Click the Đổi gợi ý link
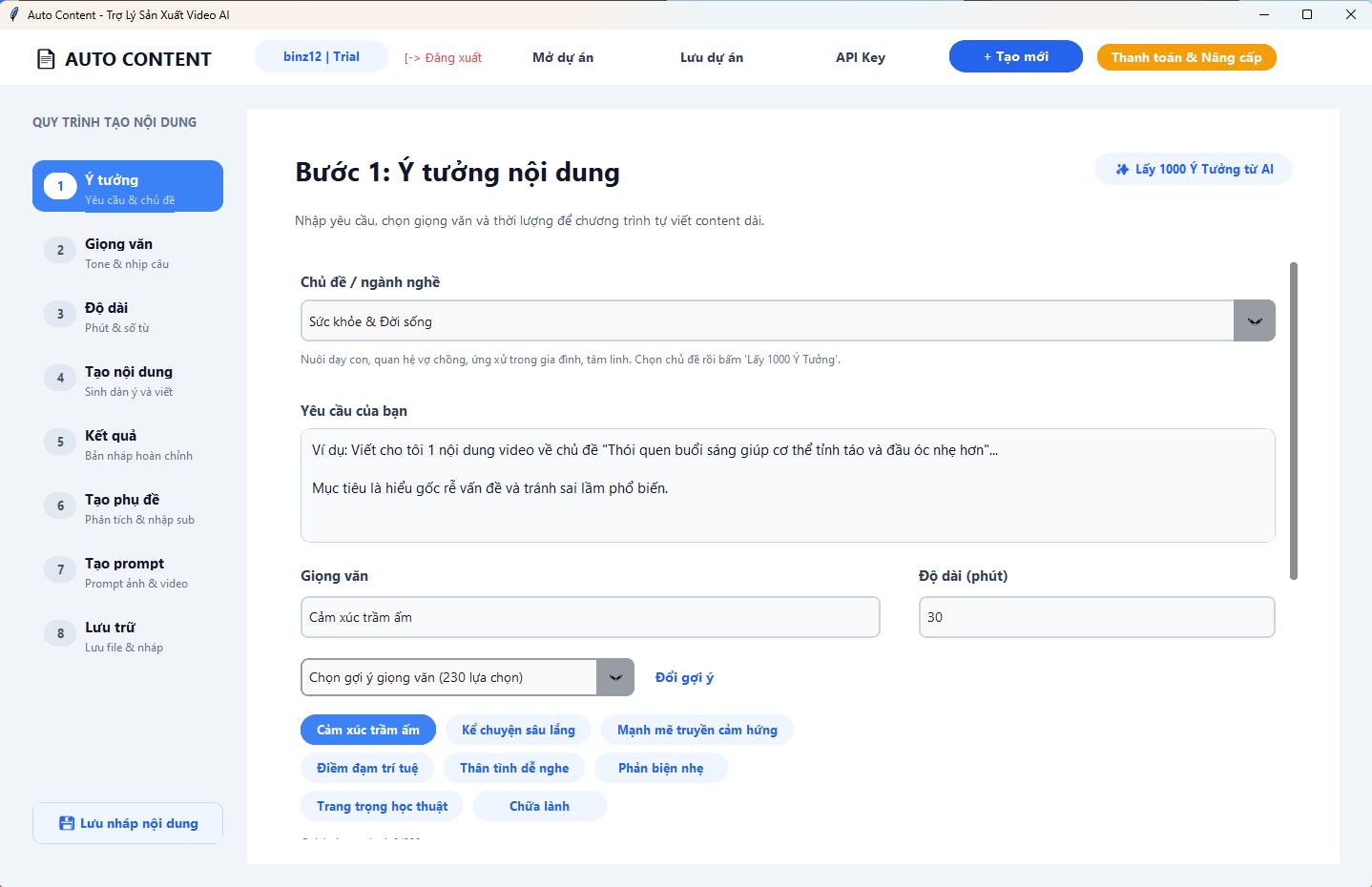This screenshot has height=887, width=1372. 684,677
